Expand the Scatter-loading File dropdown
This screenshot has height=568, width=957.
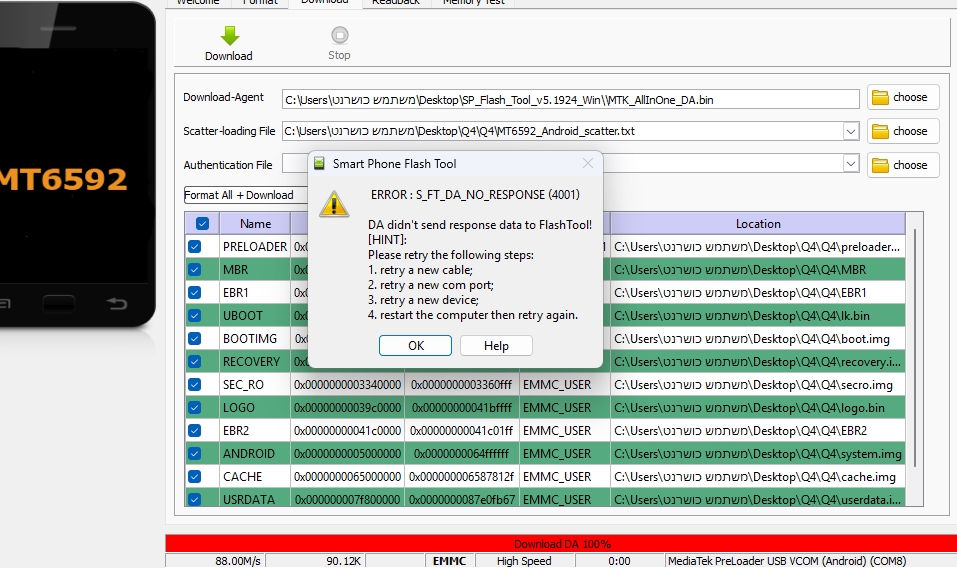click(850, 131)
